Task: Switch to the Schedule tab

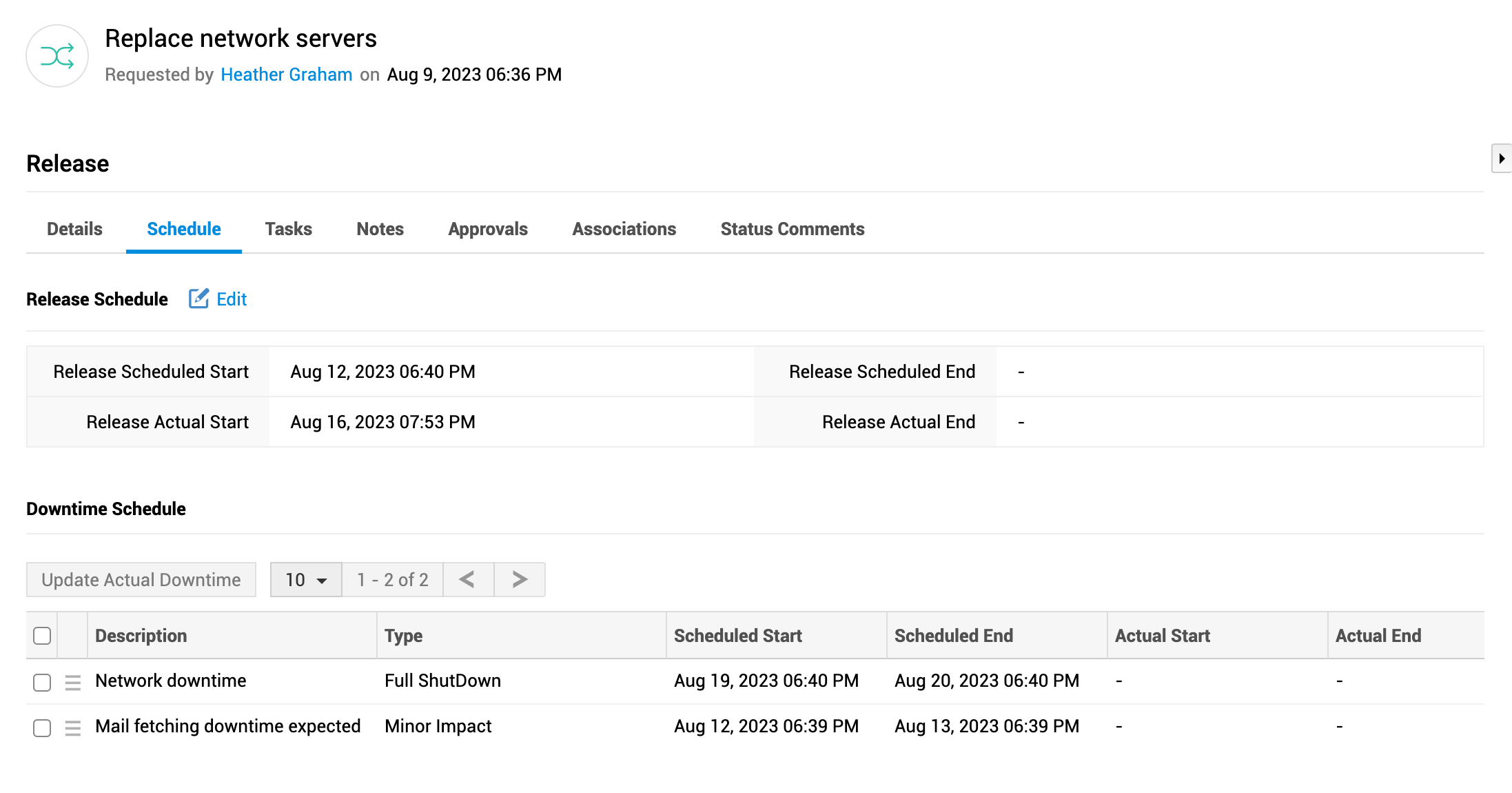Action: (184, 229)
